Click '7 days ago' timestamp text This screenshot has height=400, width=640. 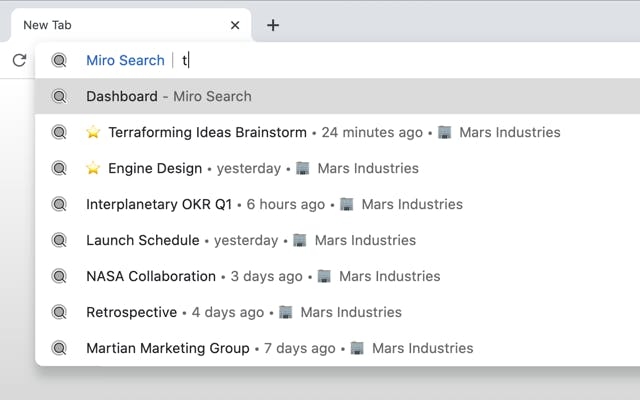pos(300,348)
